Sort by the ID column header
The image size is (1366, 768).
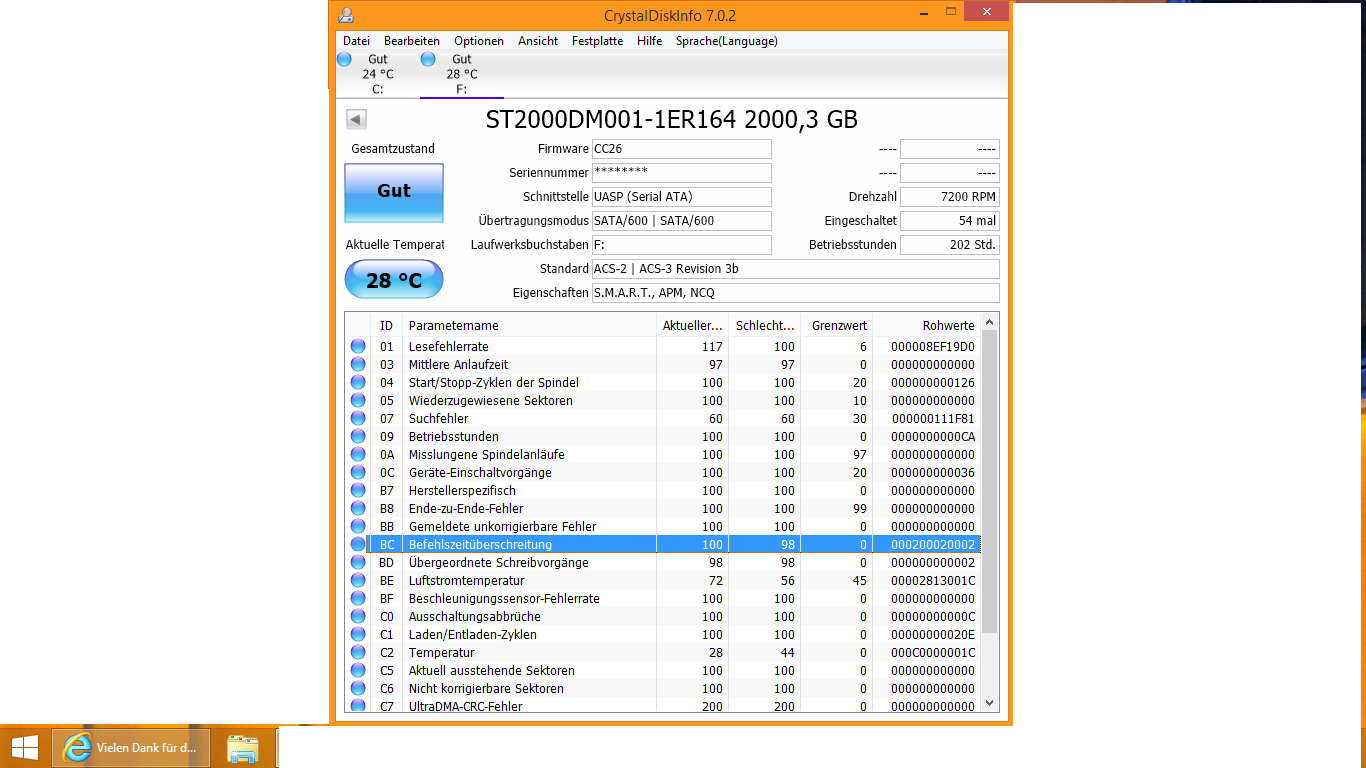coord(388,325)
